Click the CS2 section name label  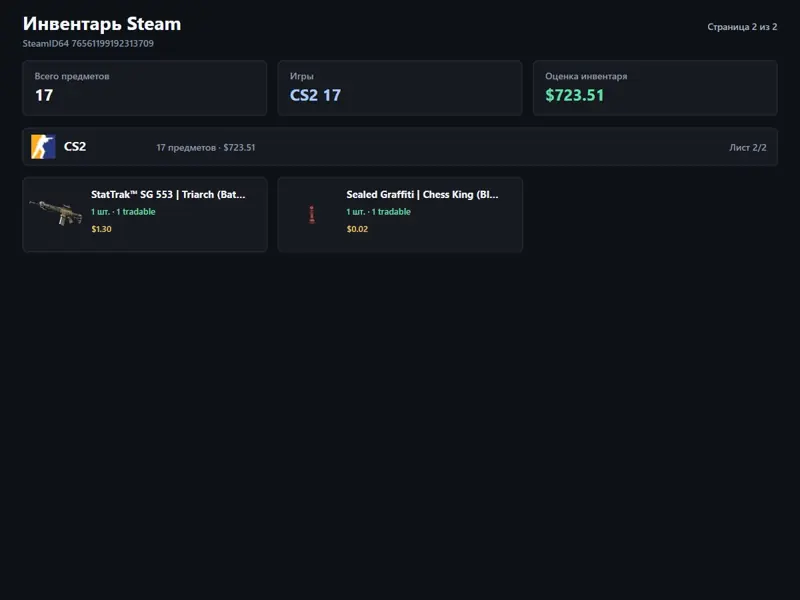click(x=75, y=147)
